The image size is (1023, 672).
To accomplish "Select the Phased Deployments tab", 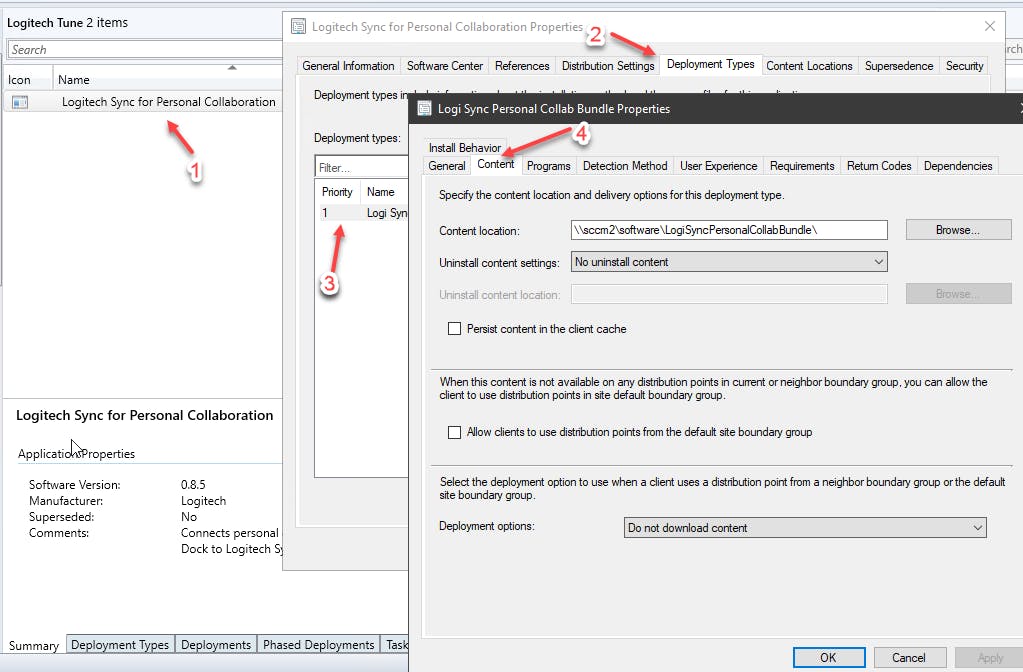I will pyautogui.click(x=318, y=645).
